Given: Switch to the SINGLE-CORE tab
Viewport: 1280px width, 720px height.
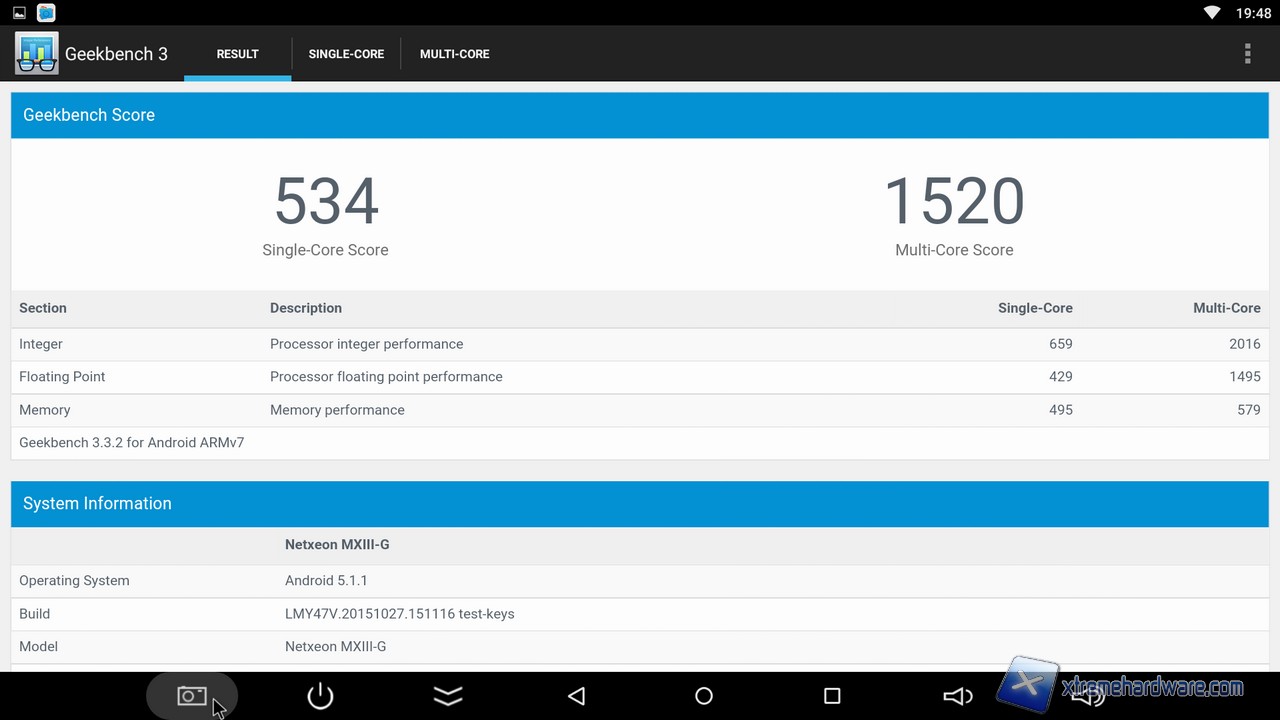Looking at the screenshot, I should click(346, 54).
